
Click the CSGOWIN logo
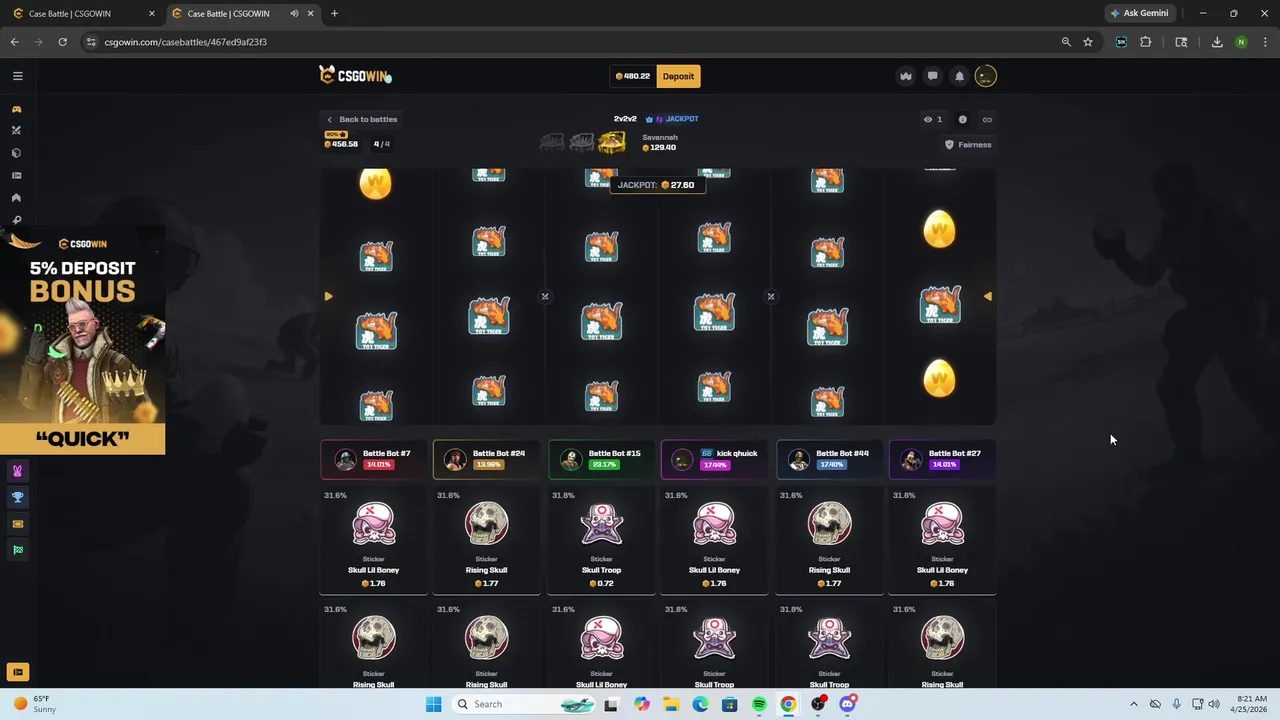point(355,75)
